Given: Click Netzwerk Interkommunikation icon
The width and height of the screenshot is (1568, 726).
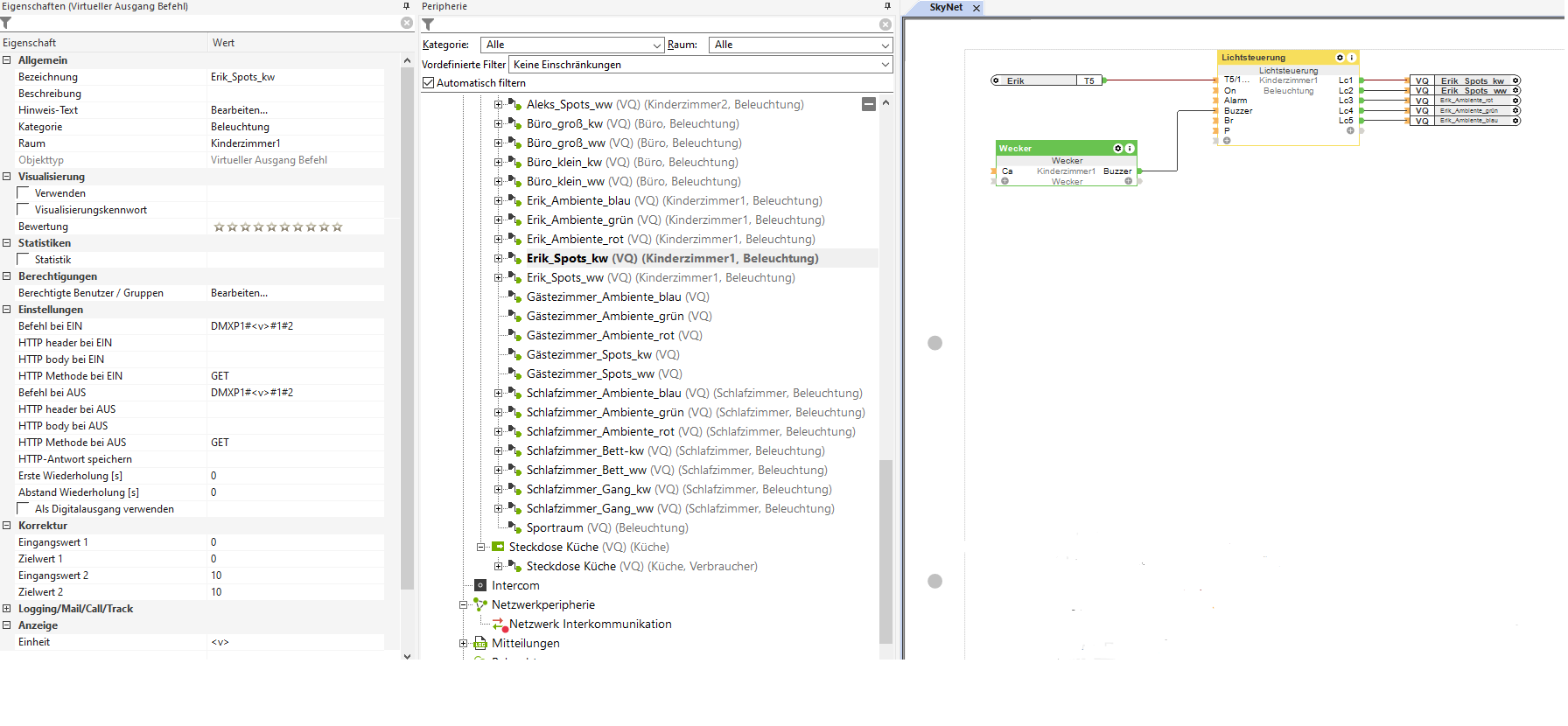Looking at the screenshot, I should [500, 625].
